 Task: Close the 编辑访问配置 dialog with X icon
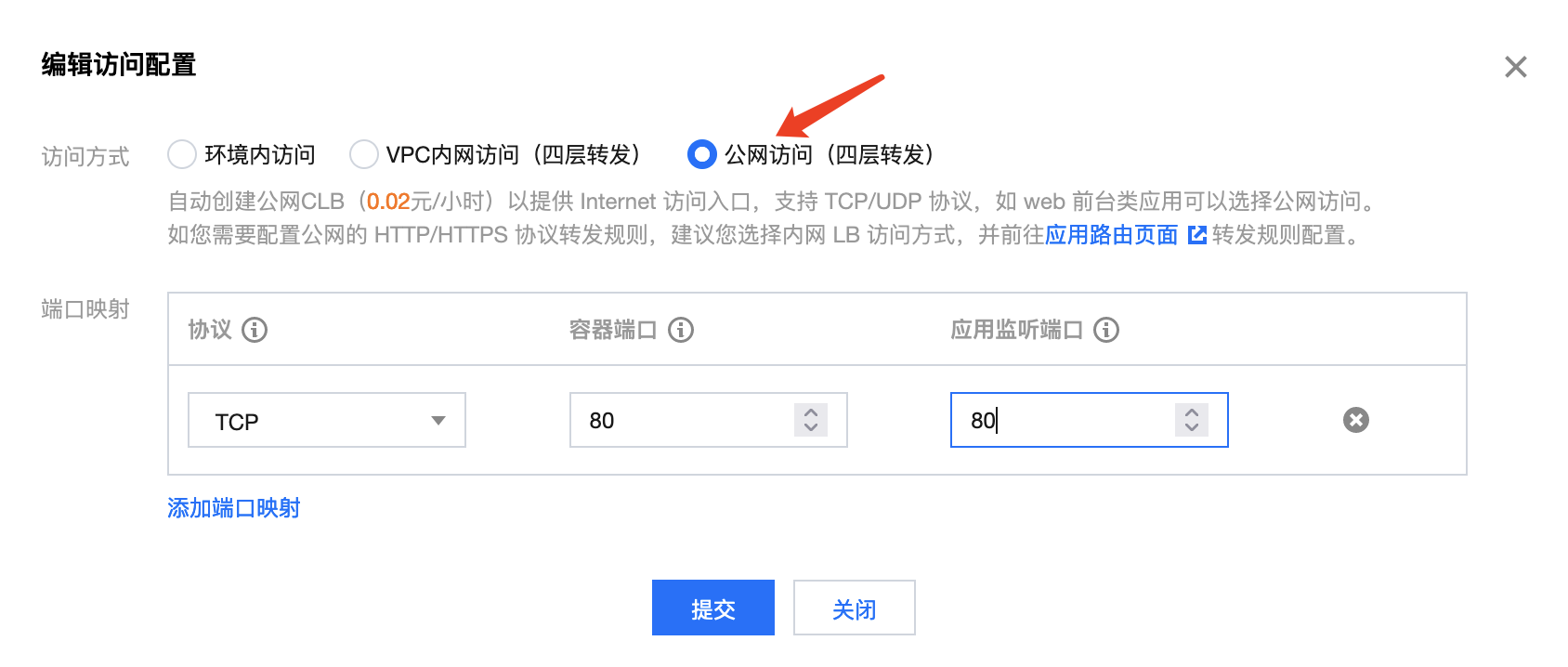pos(1516,67)
